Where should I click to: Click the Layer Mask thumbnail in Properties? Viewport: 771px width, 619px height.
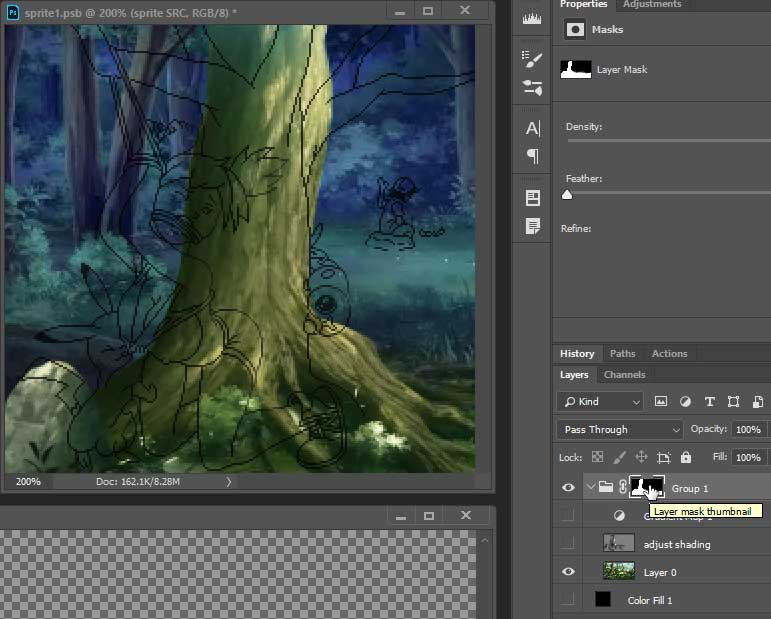pos(575,70)
